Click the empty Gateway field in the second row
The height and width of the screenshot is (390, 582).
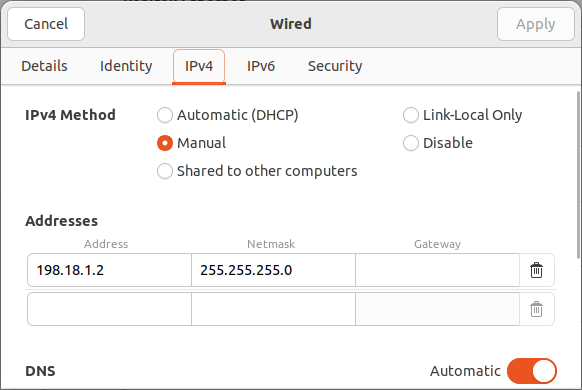coord(438,309)
